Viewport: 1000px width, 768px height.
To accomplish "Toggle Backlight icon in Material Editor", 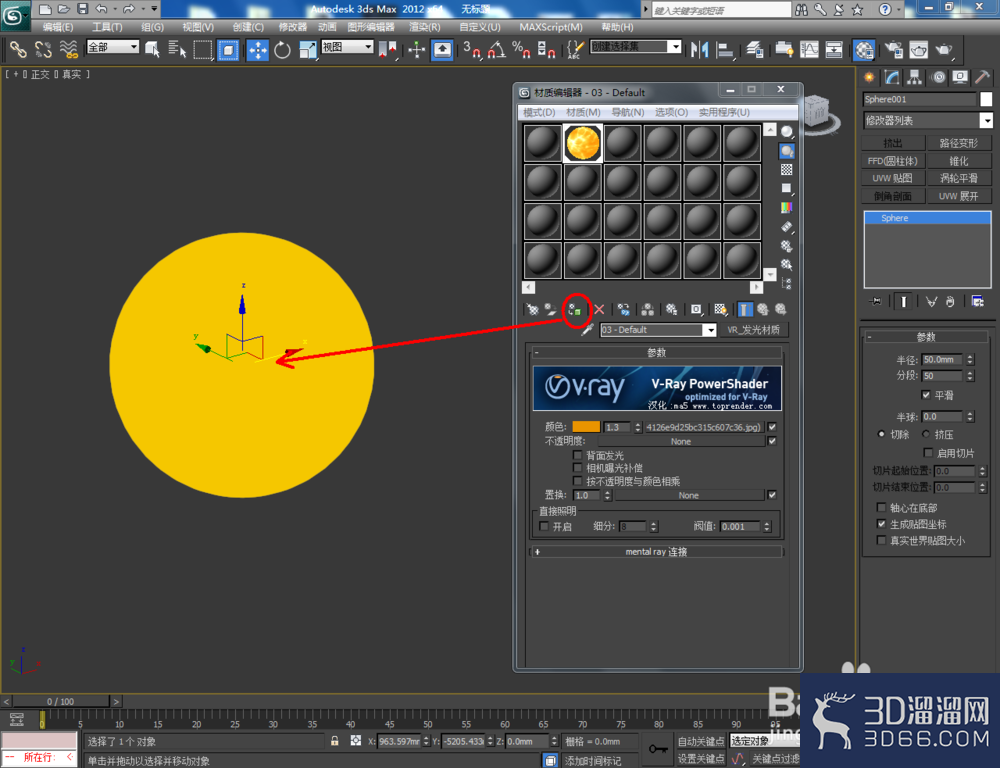I will click(x=787, y=151).
